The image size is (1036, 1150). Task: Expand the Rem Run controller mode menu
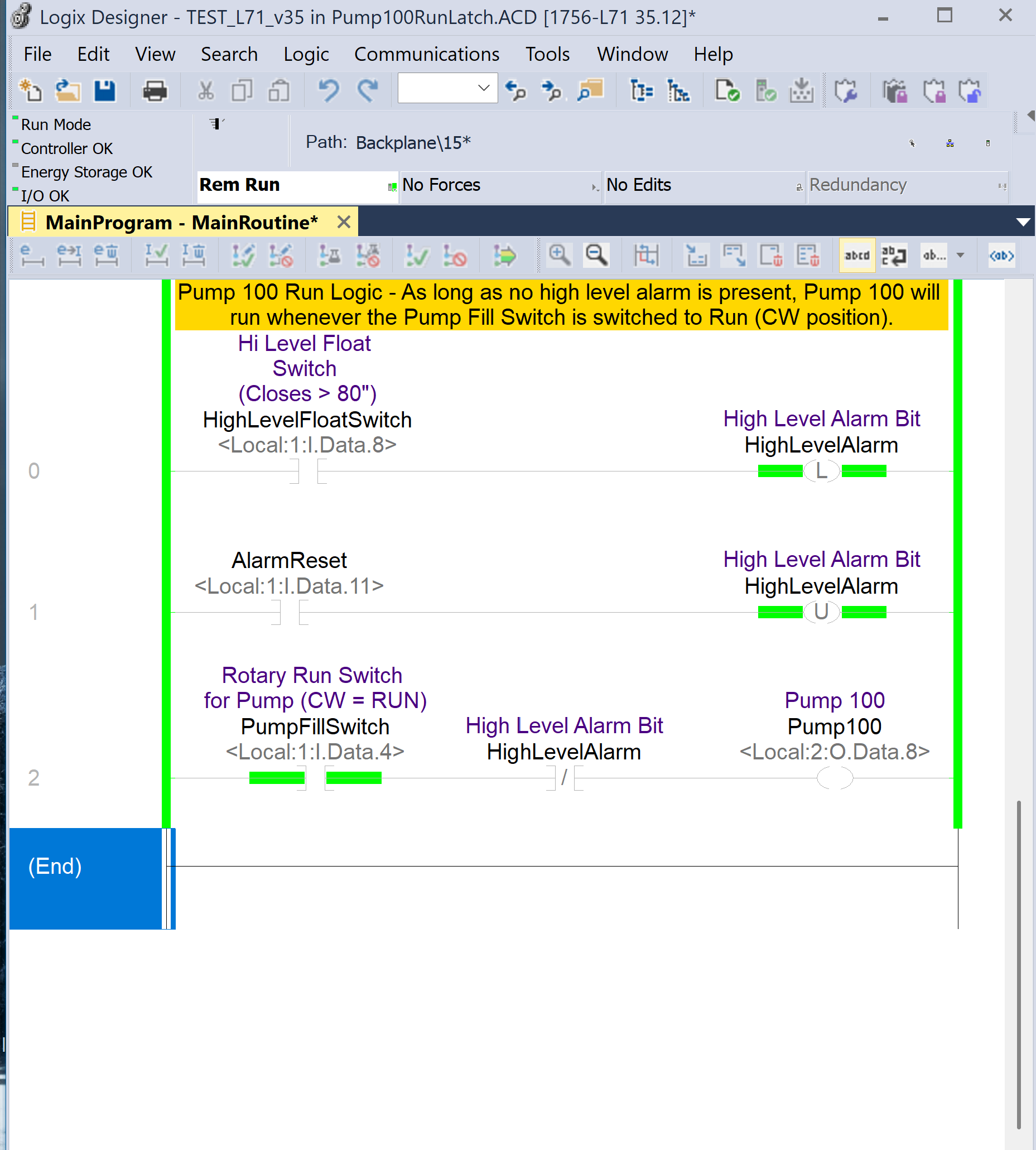[392, 187]
